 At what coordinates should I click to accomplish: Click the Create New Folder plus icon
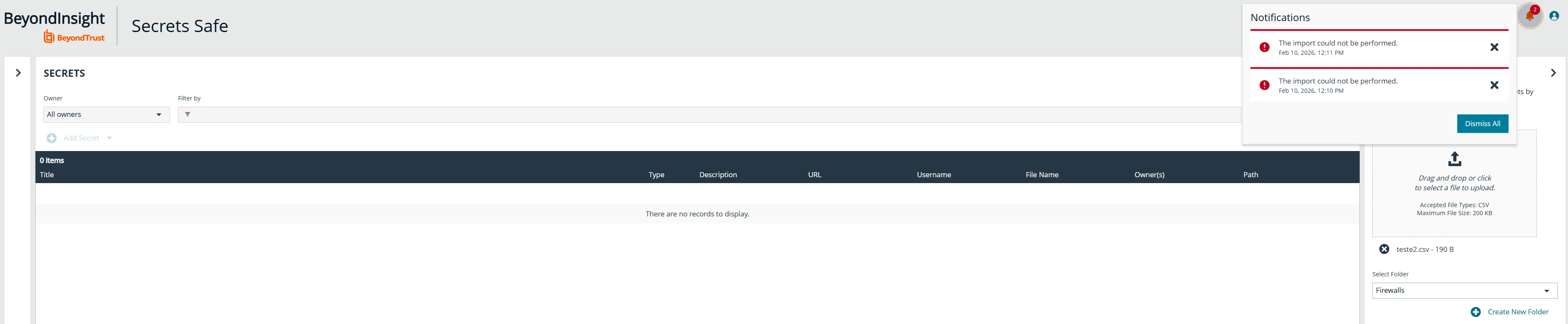(1476, 312)
